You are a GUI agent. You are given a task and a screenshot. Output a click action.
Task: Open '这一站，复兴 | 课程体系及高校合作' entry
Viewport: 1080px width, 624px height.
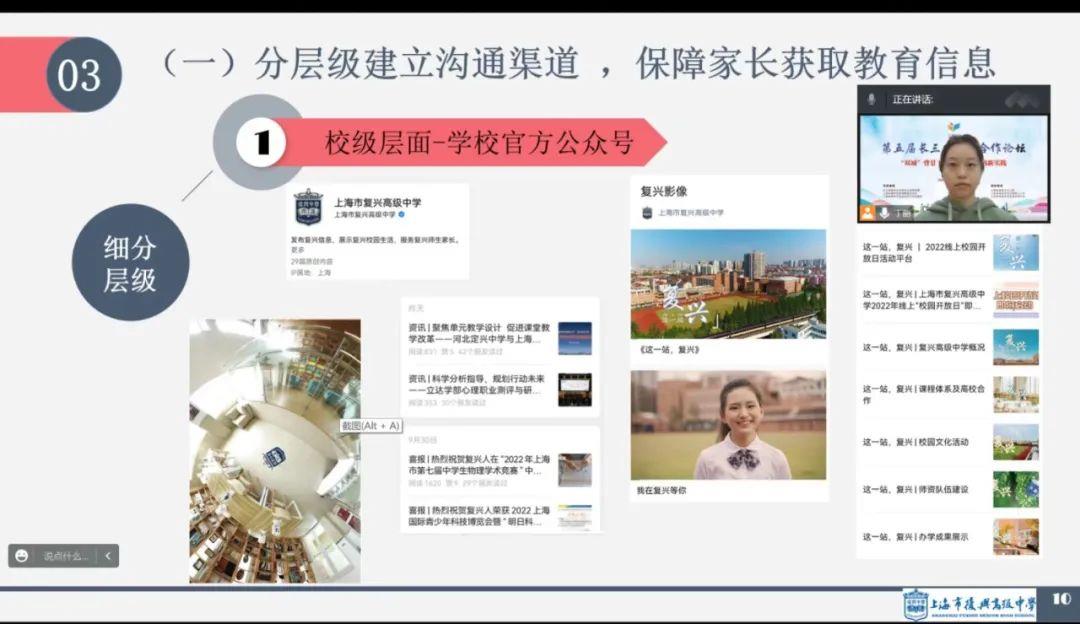tap(924, 394)
